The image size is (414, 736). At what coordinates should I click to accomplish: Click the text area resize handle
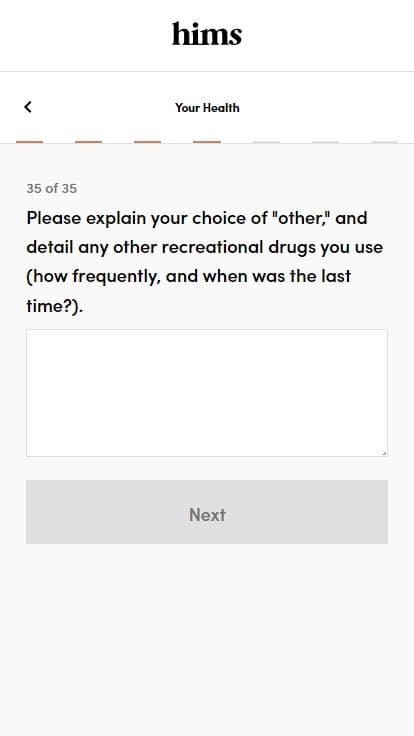tap(384, 453)
